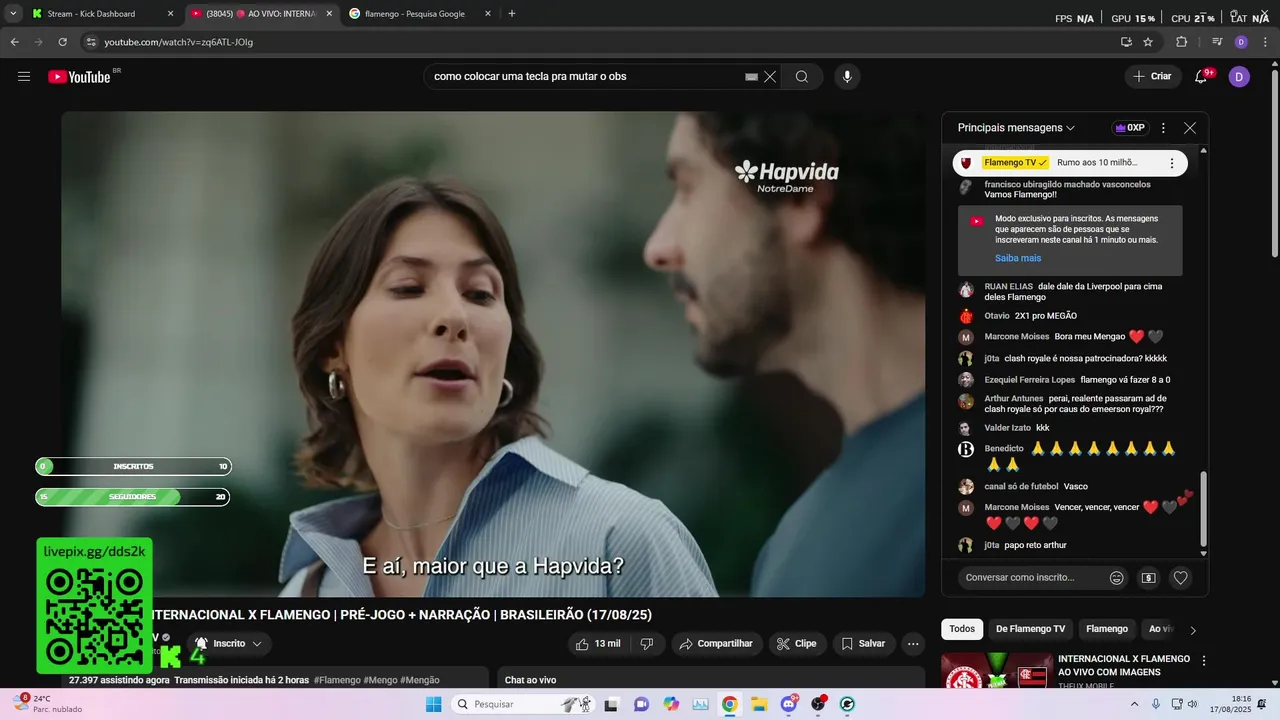The image size is (1280, 720).
Task: Open the 0XP channel points badge
Action: tap(1129, 128)
